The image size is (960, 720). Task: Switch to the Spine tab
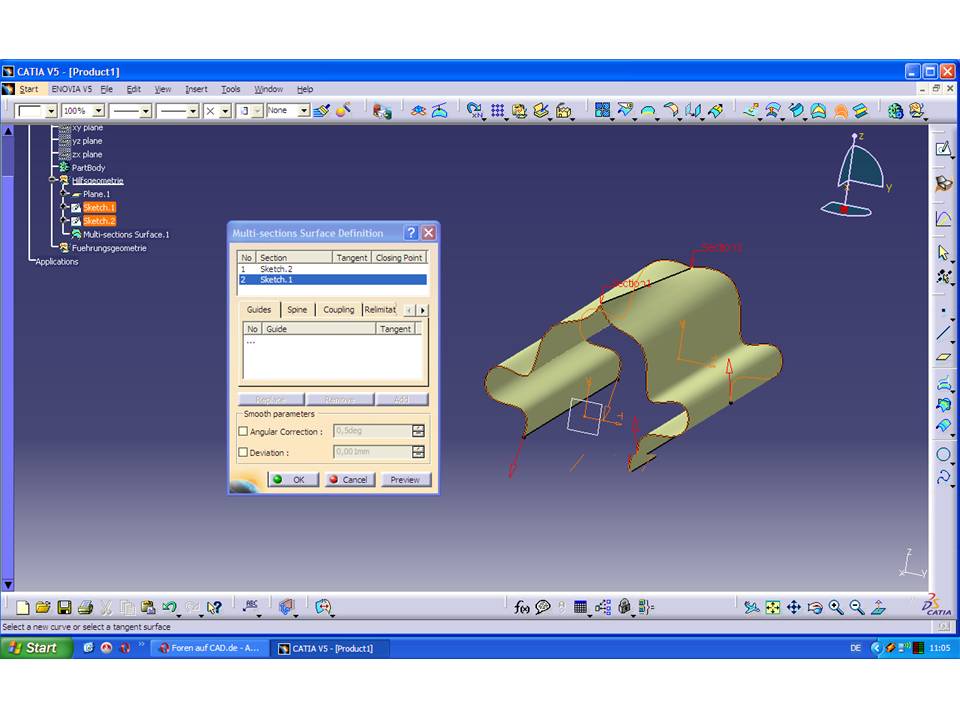(x=297, y=310)
